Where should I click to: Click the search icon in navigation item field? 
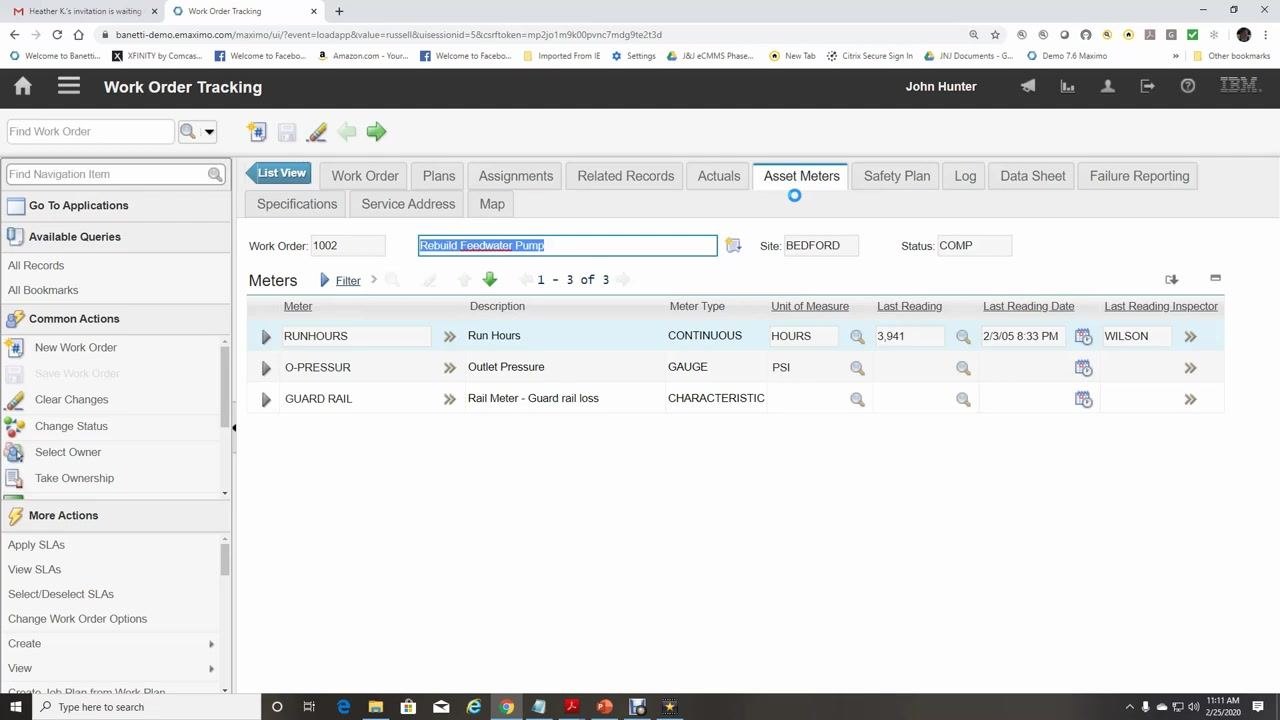215,174
